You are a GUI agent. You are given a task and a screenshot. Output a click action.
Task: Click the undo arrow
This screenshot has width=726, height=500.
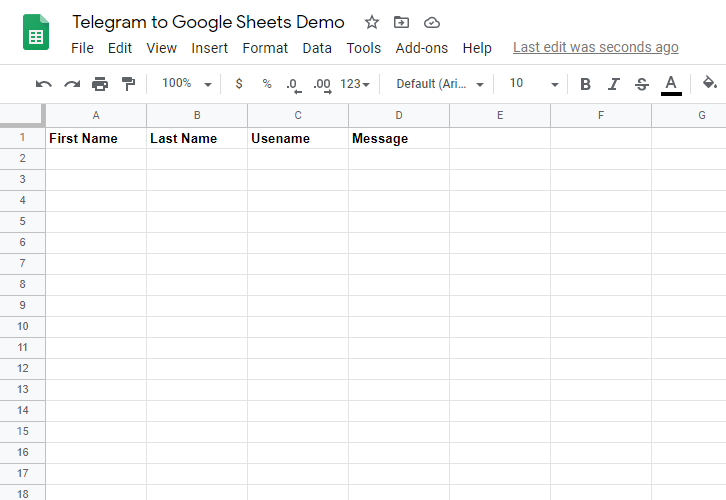(x=44, y=84)
